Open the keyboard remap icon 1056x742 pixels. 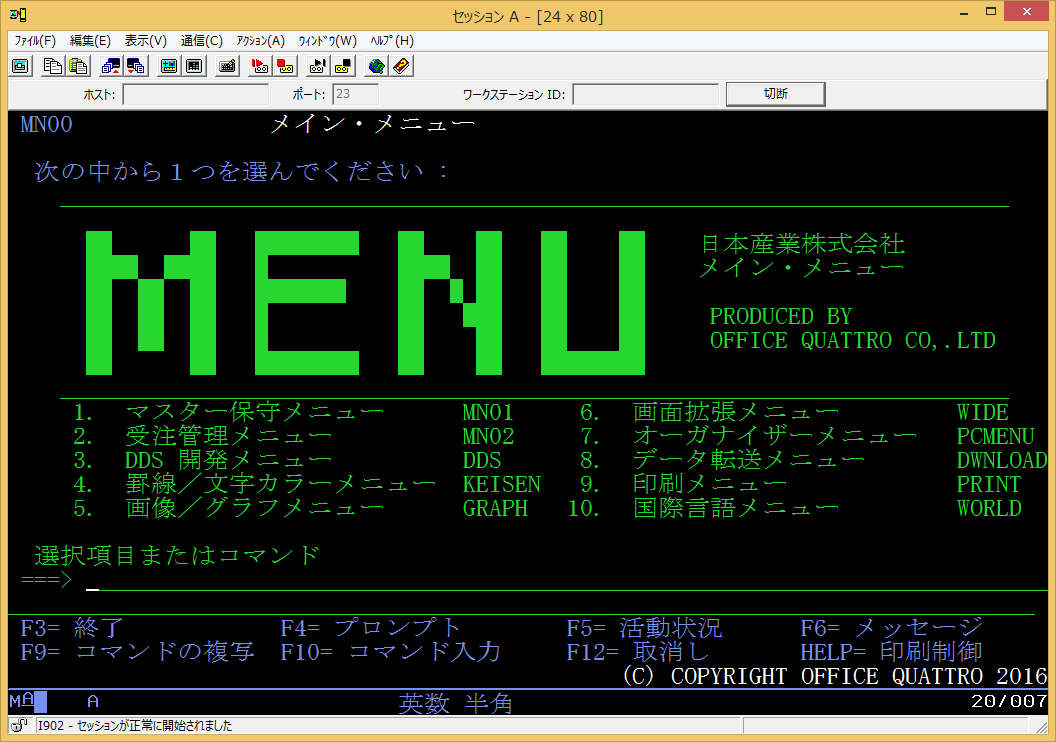pos(227,66)
